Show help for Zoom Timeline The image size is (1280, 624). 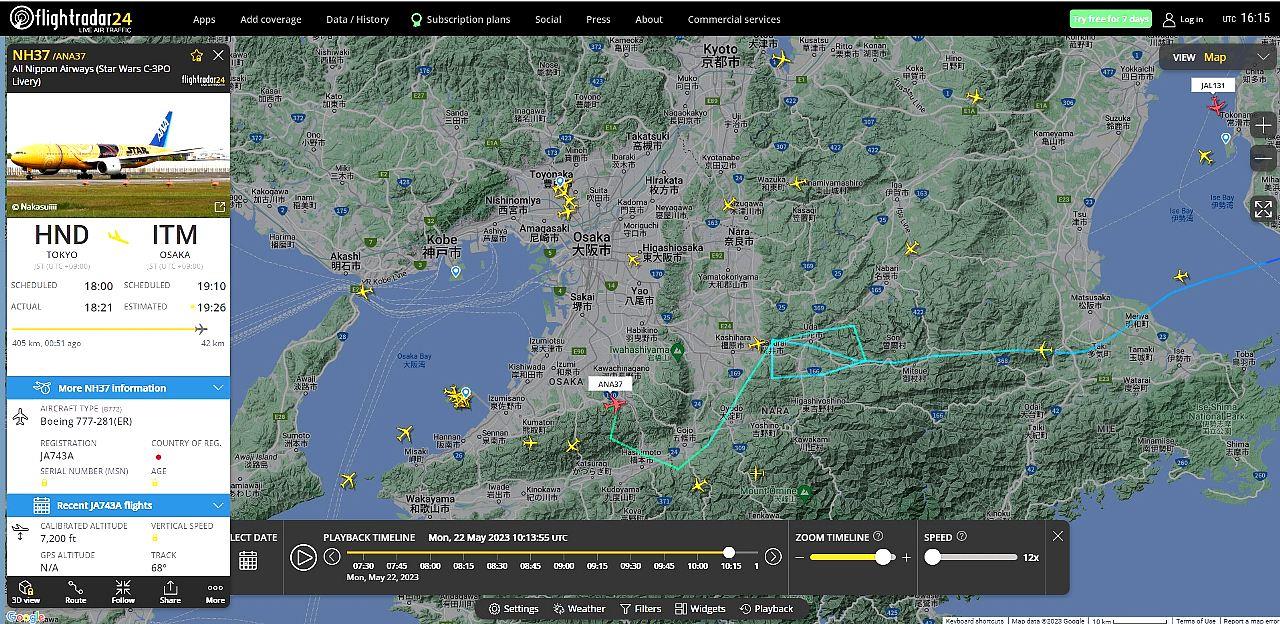tap(878, 537)
